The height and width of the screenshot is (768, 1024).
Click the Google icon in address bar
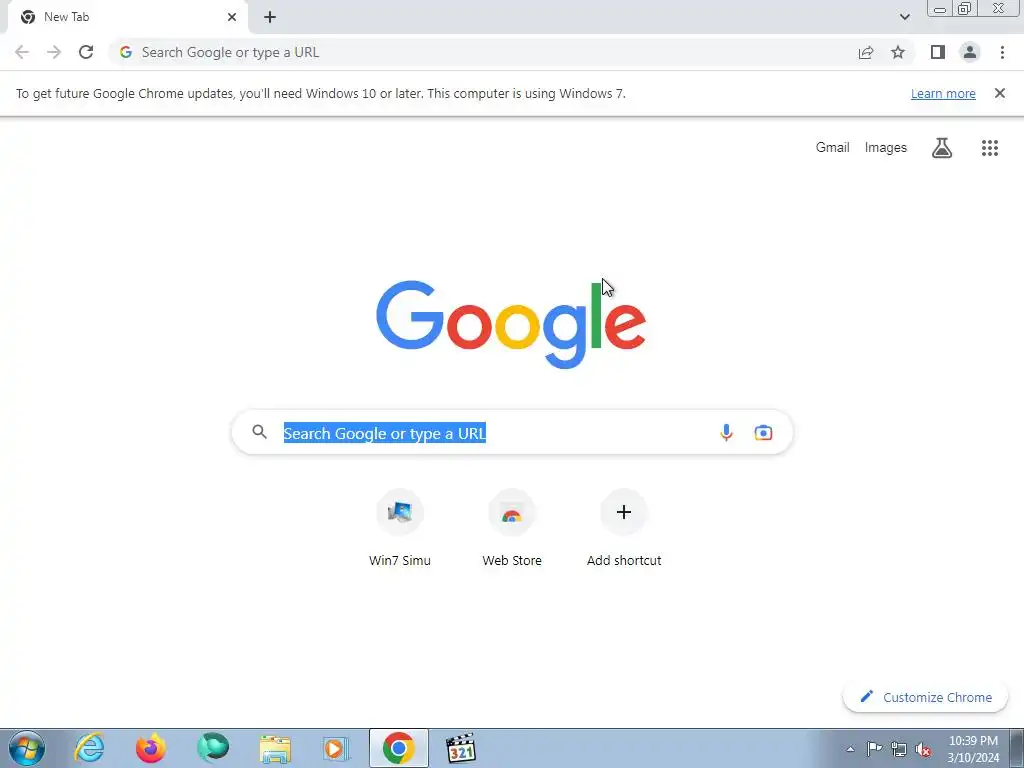[x=126, y=52]
